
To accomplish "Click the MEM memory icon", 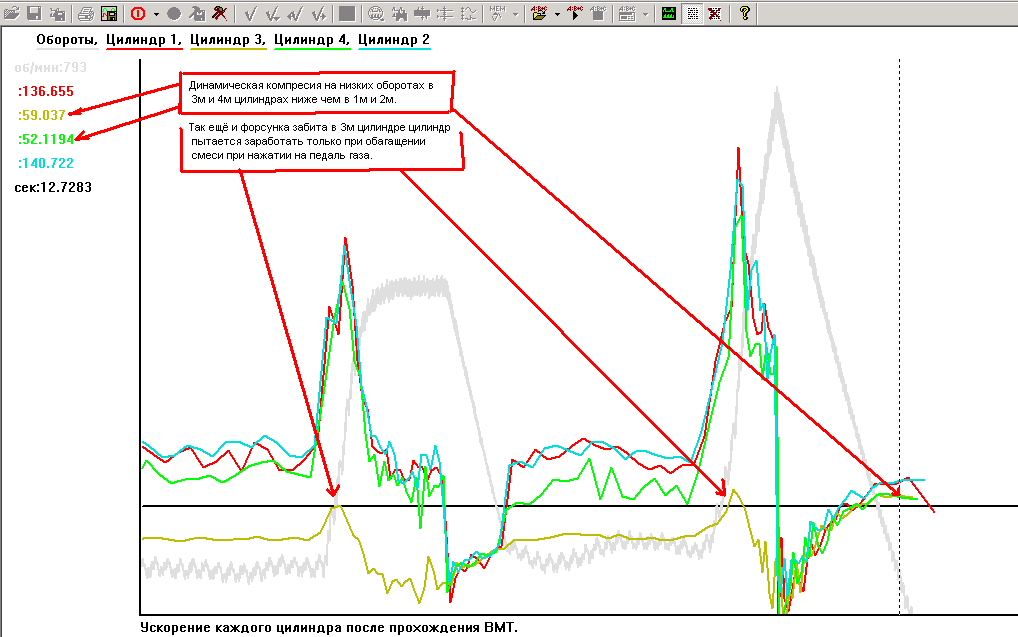I will pos(497,13).
